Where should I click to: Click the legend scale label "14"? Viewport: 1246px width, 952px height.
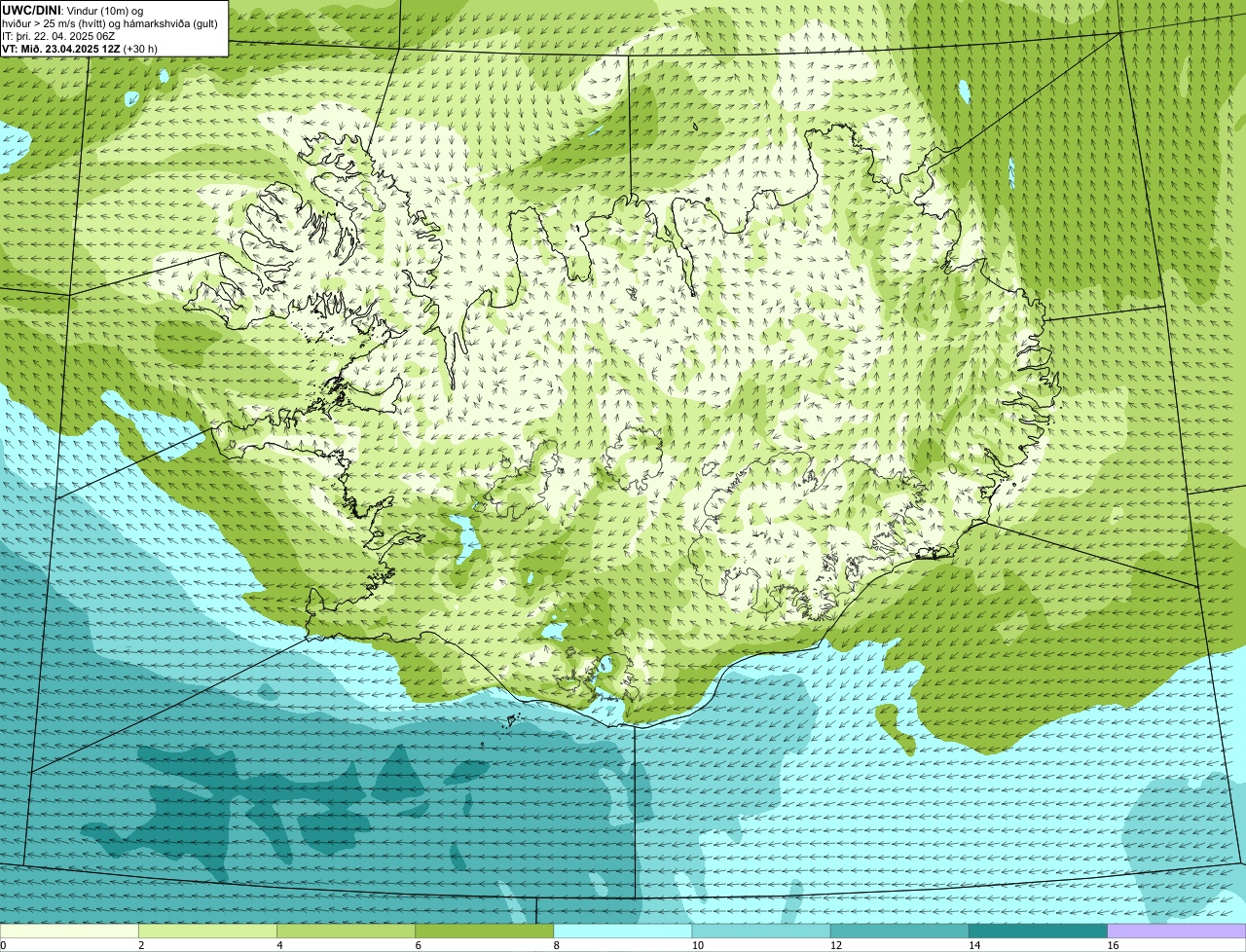[x=974, y=945]
